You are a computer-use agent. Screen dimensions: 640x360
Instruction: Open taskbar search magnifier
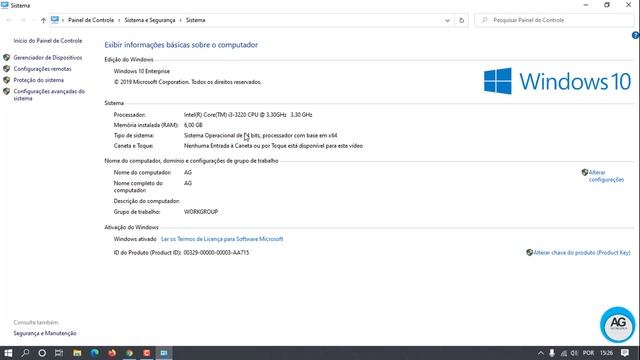[x=25, y=353]
